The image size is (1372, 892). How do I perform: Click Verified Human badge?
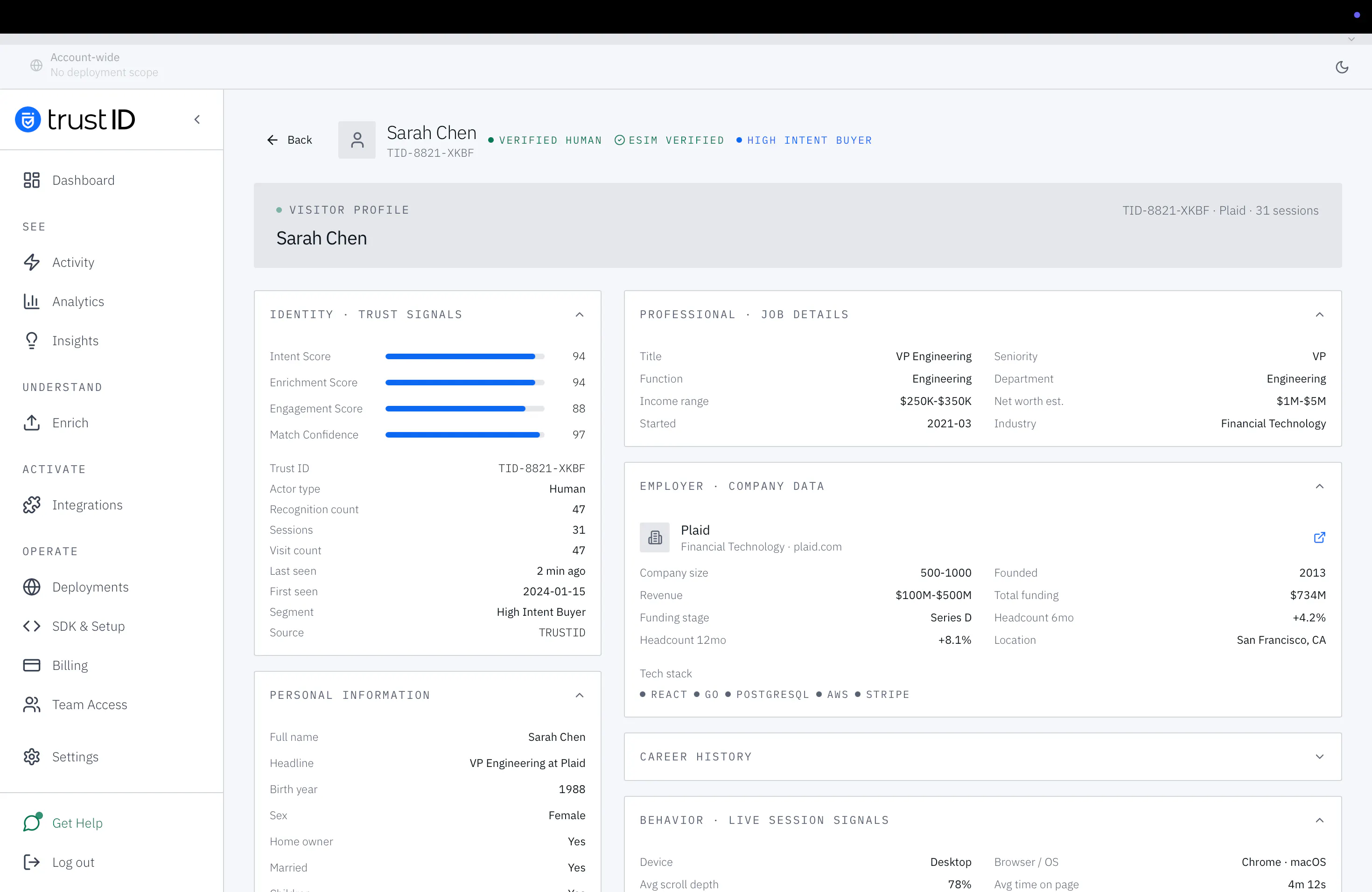pos(545,140)
